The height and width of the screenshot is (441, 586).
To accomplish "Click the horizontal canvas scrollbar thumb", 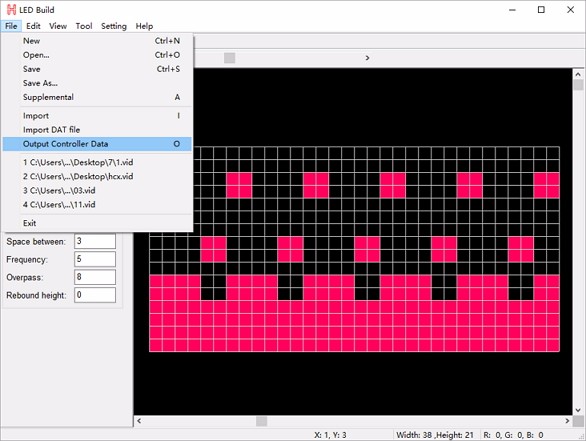I will click(262, 421).
